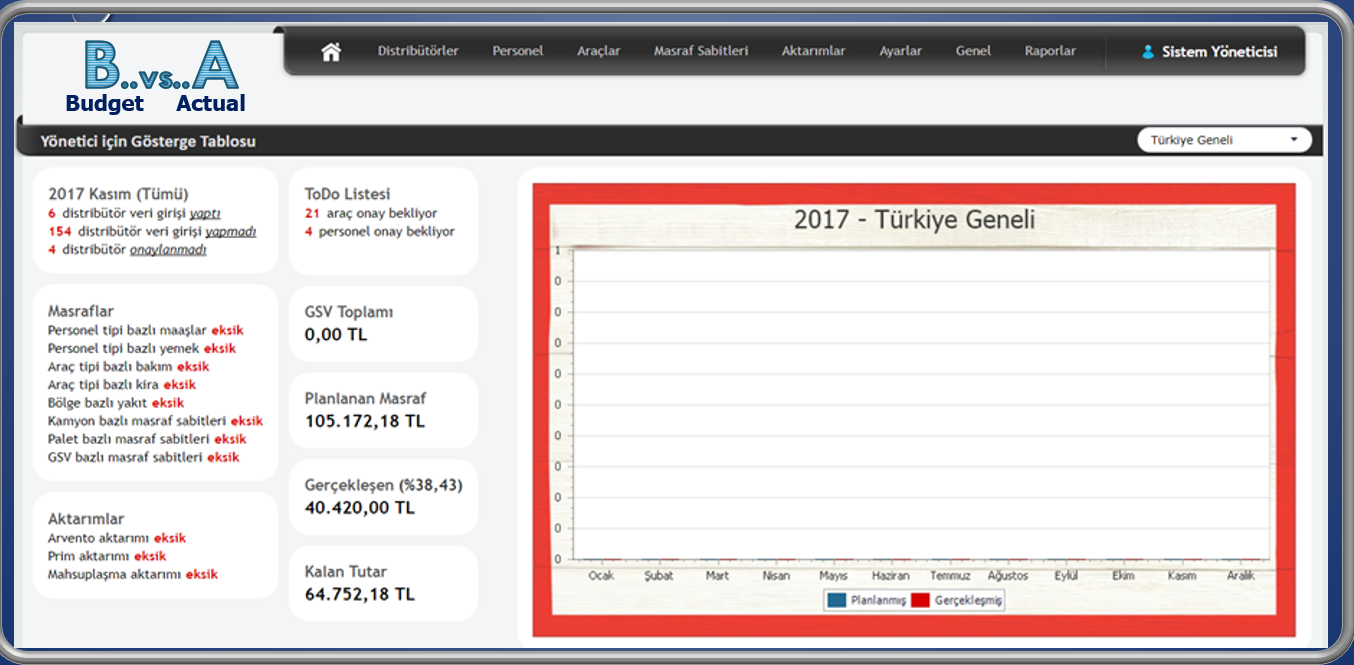Viewport: 1354px width, 665px height.
Task: Open the Genel menu
Action: click(x=973, y=51)
